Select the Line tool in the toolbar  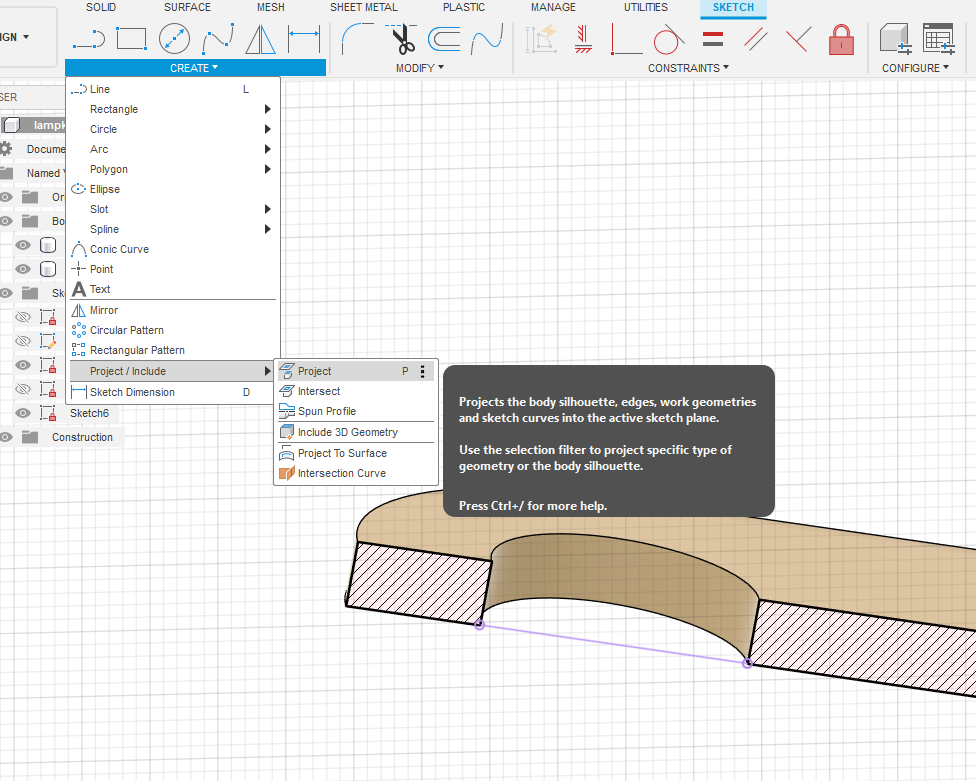(88, 40)
